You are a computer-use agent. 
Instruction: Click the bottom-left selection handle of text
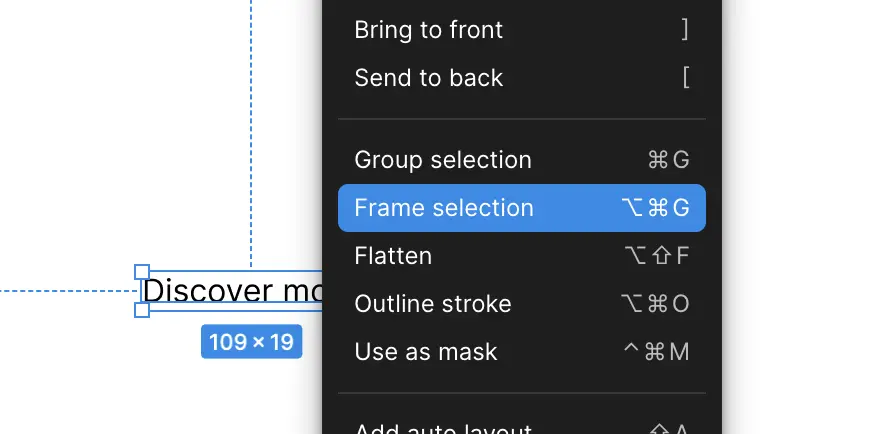142,310
